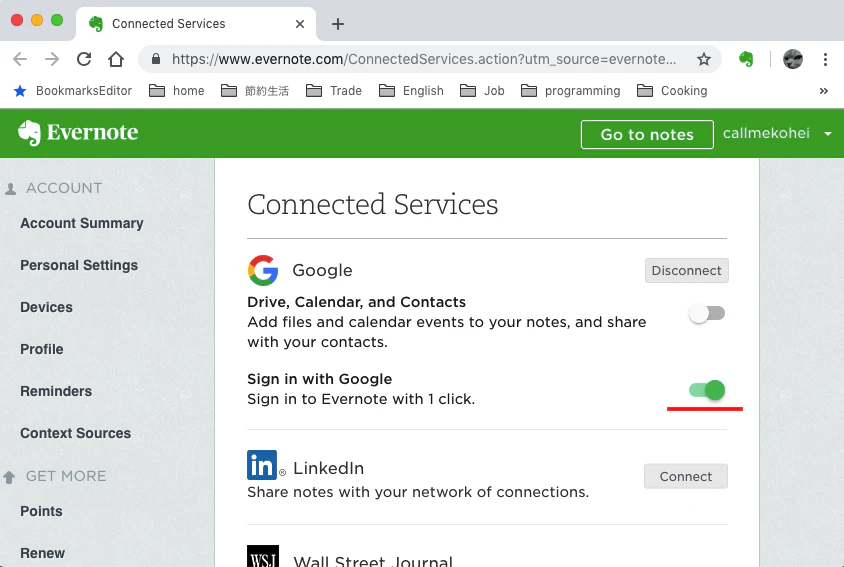Open the Job bookmarks folder
Viewport: 844px width, 567px height.
click(482, 91)
